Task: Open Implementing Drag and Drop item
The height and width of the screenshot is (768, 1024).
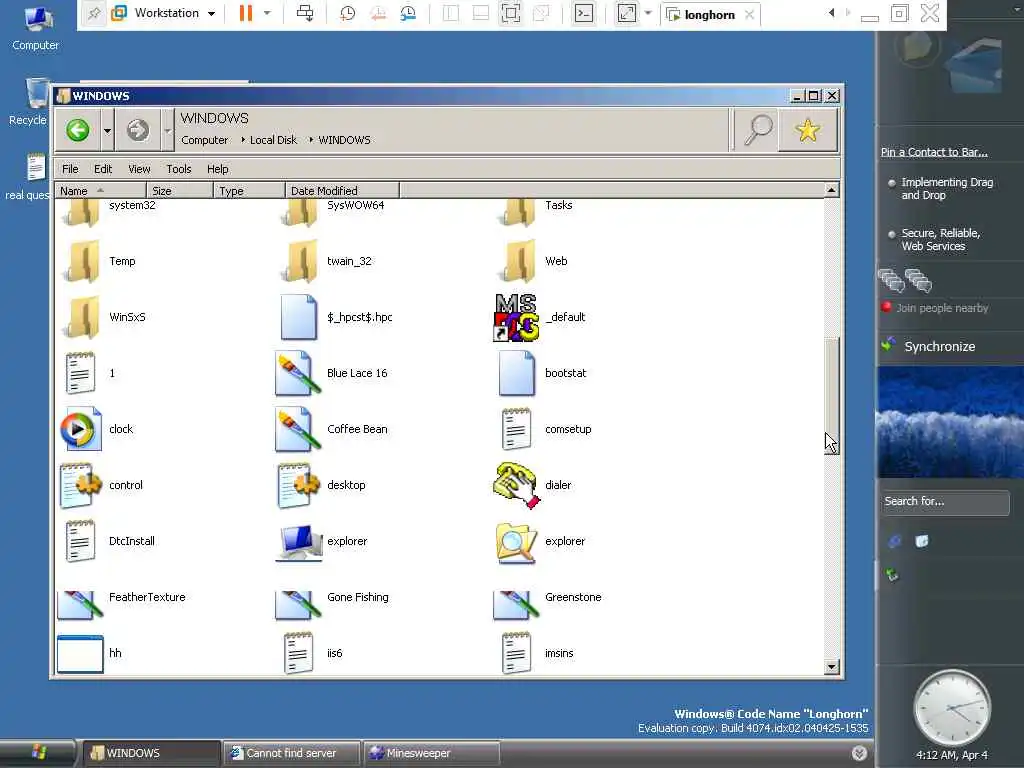Action: (947, 189)
